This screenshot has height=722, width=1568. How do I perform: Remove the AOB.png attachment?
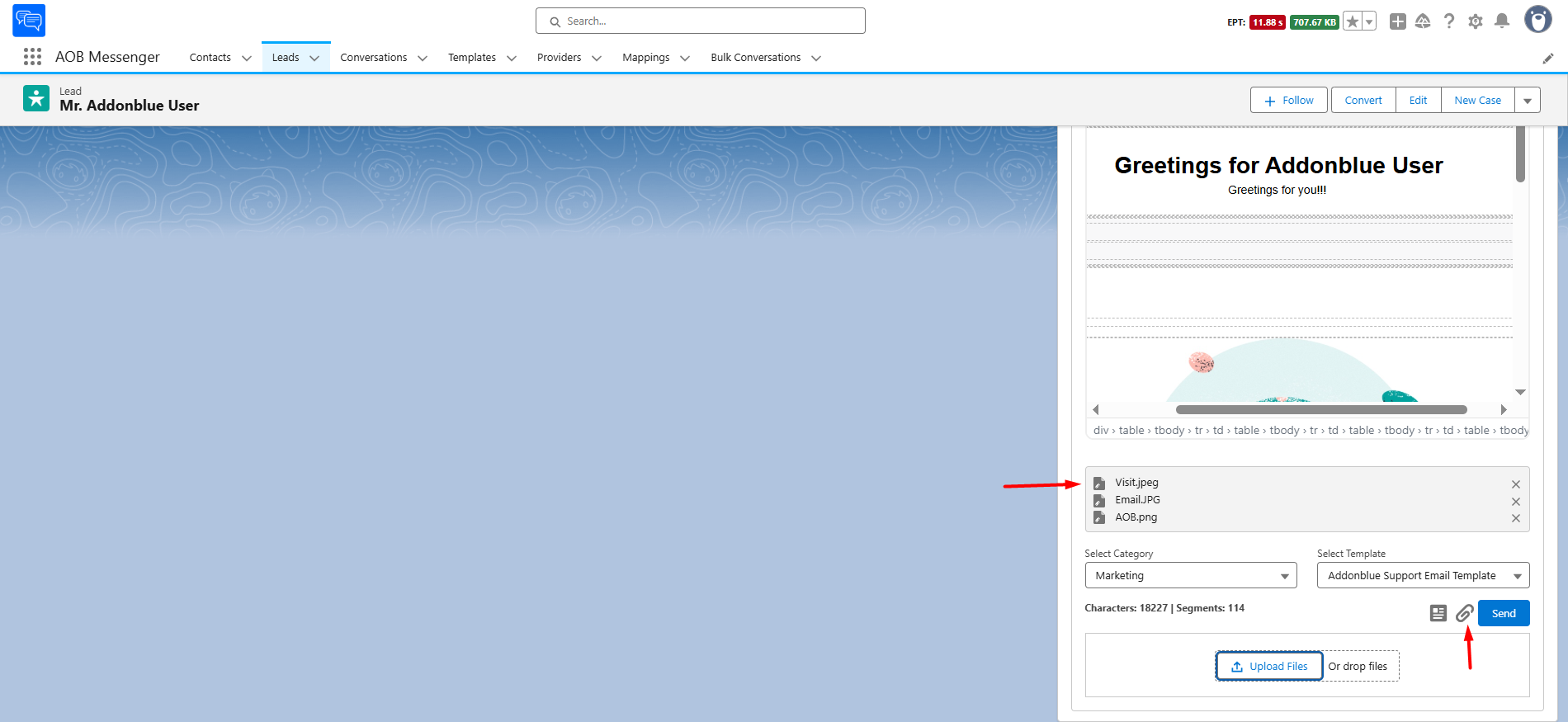click(1516, 518)
